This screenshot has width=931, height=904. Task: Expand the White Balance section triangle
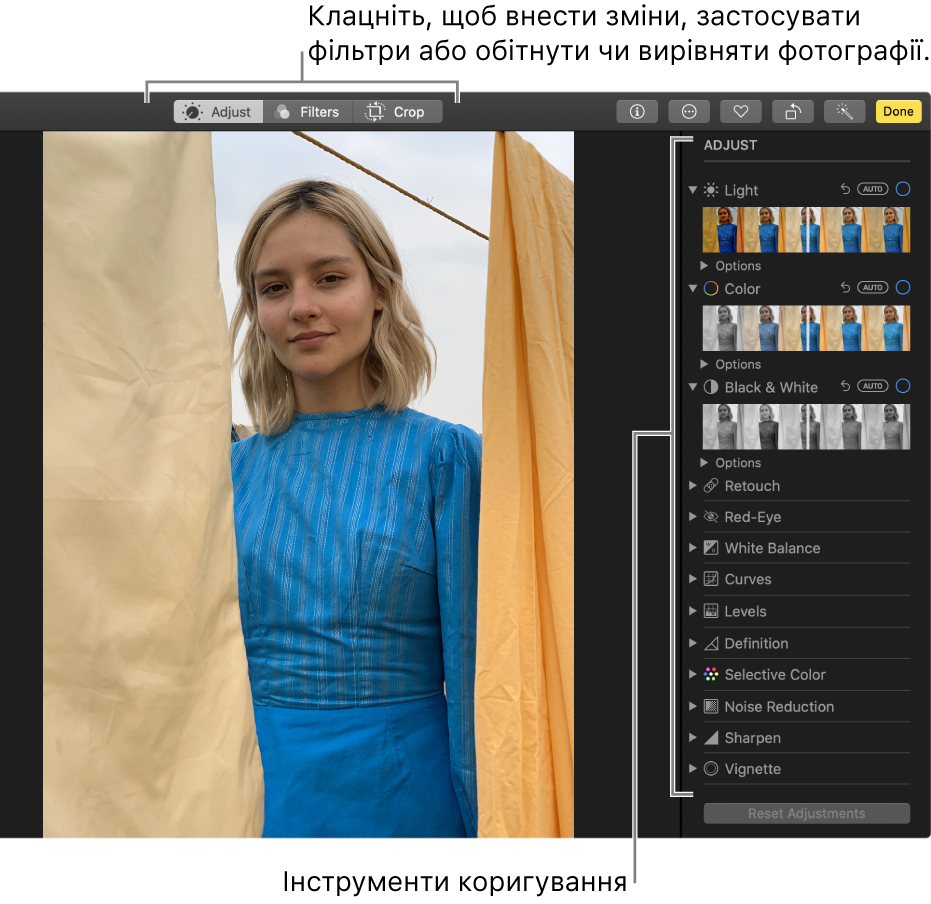click(x=692, y=548)
